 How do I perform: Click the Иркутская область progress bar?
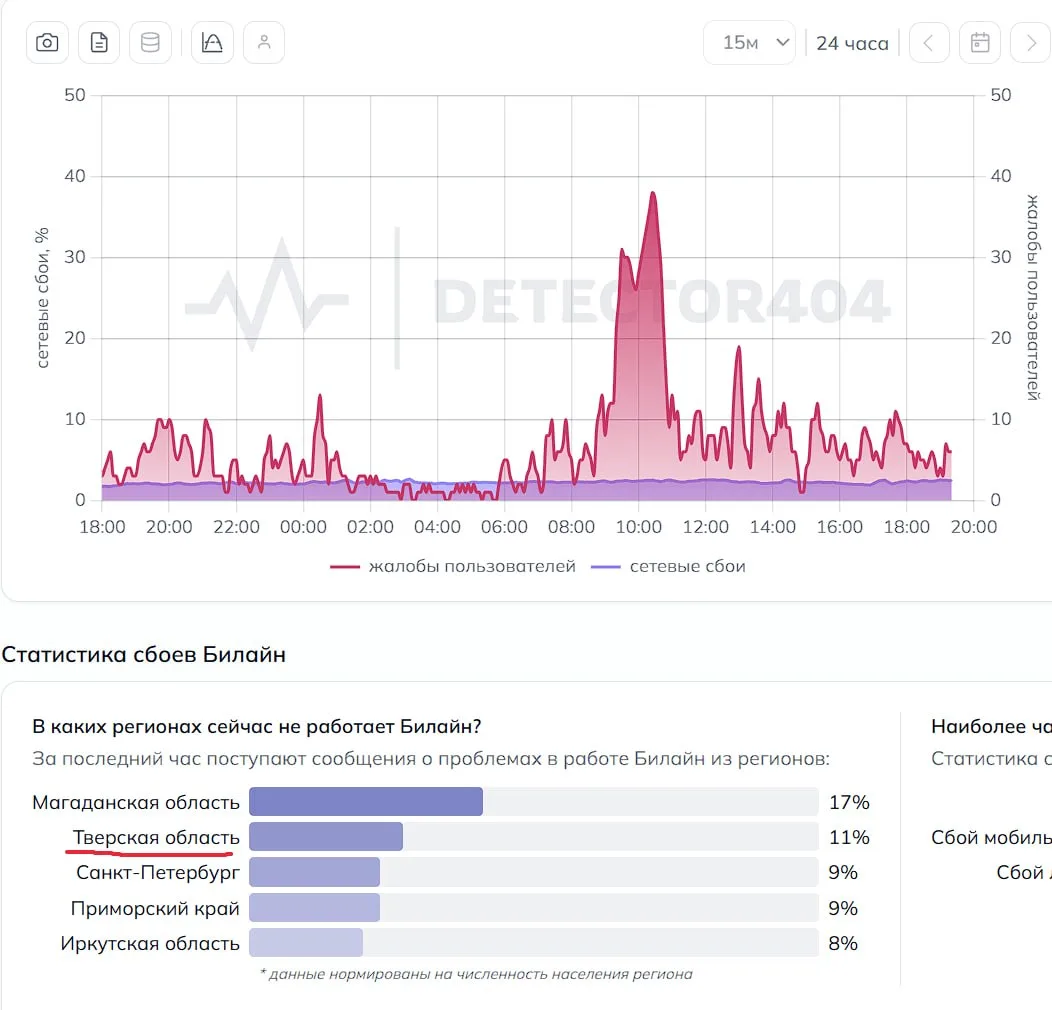coord(534,943)
